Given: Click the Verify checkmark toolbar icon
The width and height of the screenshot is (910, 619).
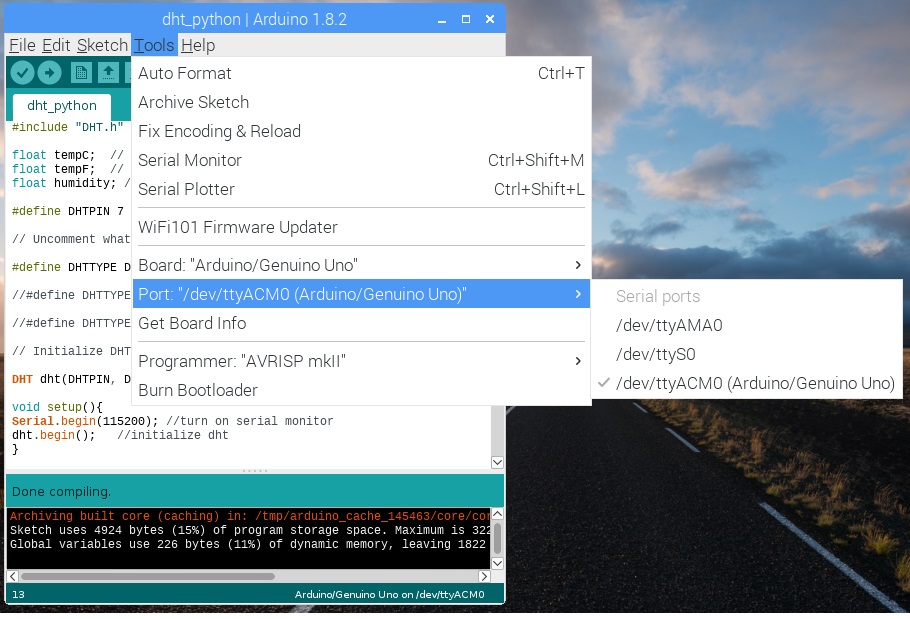Looking at the screenshot, I should pyautogui.click(x=22, y=73).
